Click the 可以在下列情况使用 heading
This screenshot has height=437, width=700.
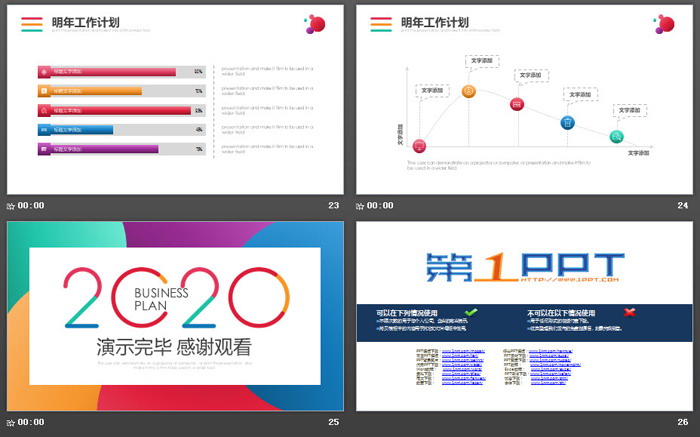(x=407, y=312)
